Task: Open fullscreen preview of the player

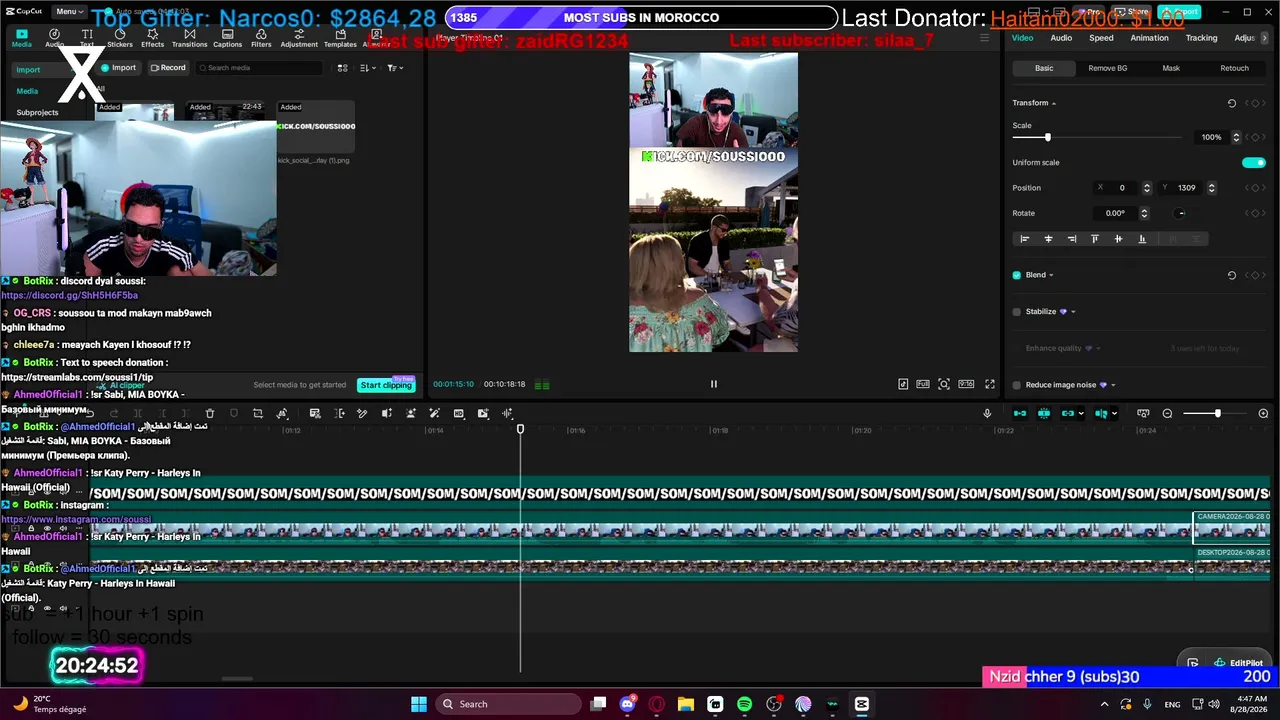Action: coord(990,384)
